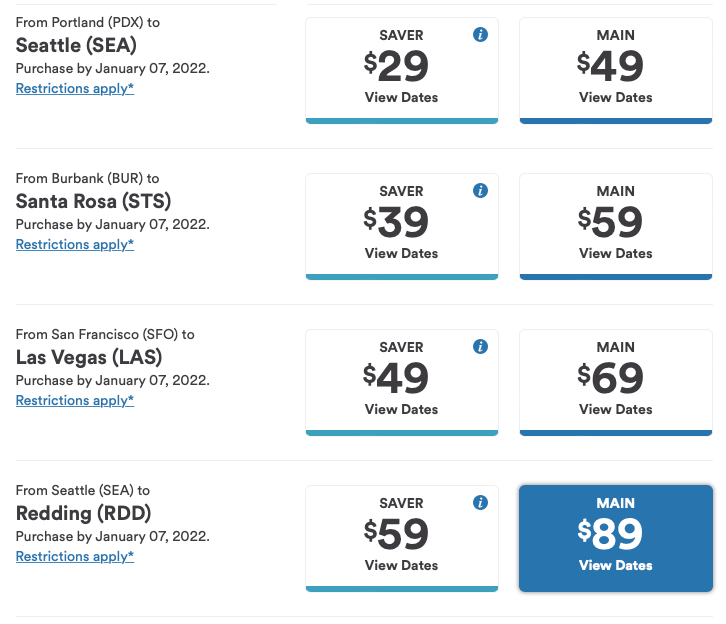Click info icon on Las Vegas Saver fare
The height and width of the screenshot is (624, 726).
coord(480,347)
